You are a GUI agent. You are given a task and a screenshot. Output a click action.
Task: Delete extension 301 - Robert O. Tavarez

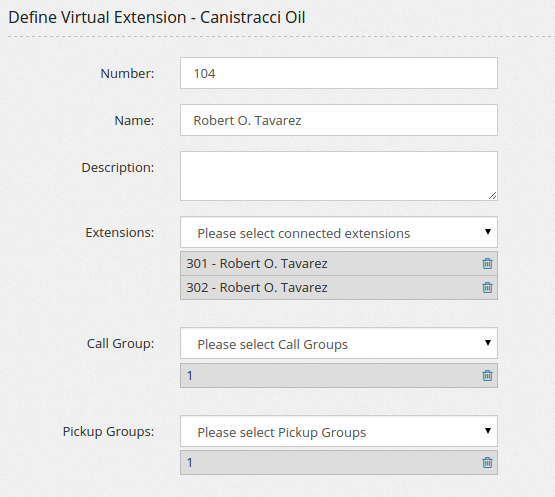(487, 264)
